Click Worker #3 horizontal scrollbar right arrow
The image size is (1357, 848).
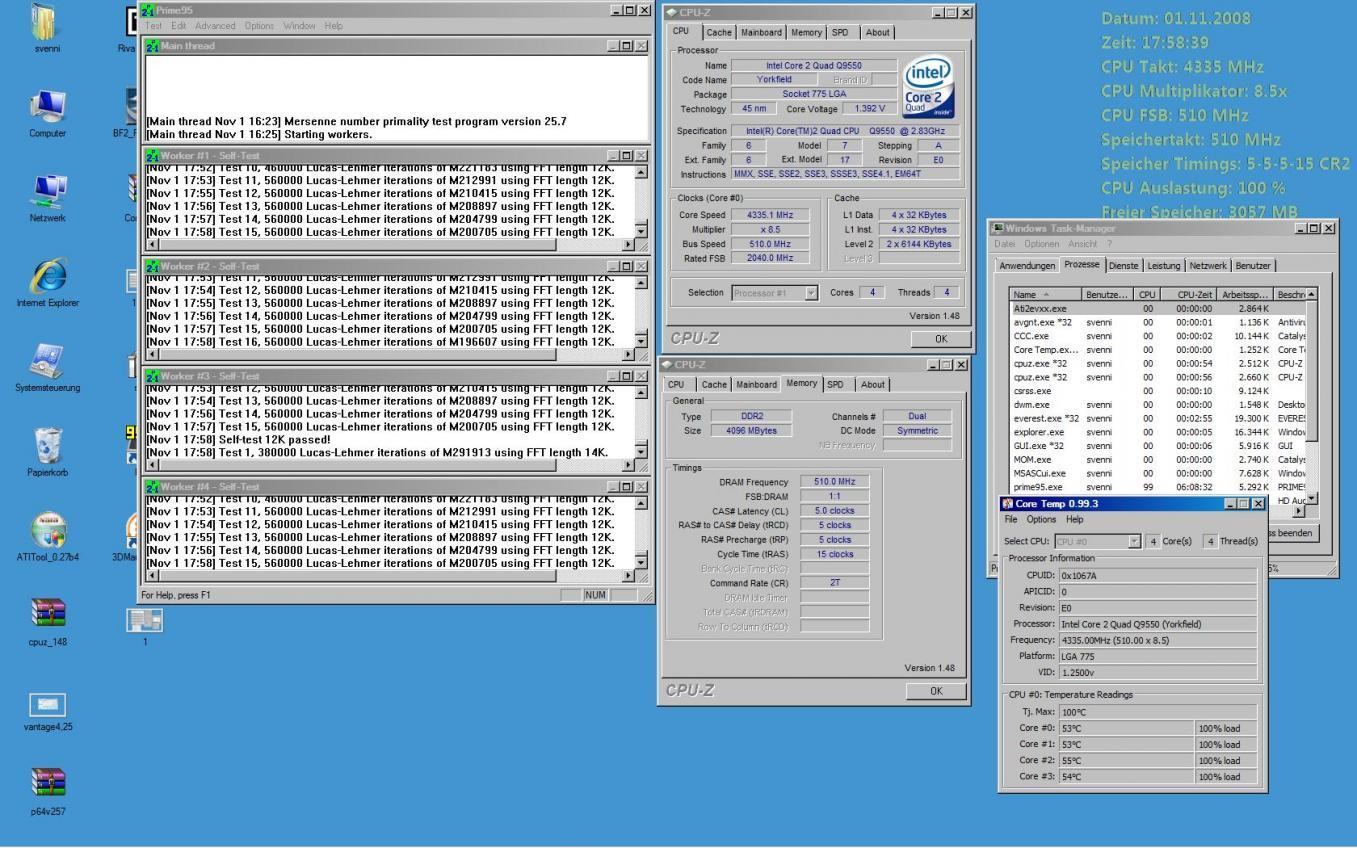[628, 464]
